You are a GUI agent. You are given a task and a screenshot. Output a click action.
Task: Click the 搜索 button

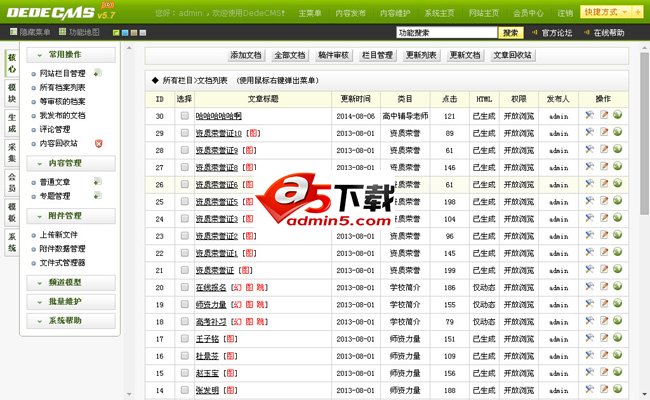(511, 32)
